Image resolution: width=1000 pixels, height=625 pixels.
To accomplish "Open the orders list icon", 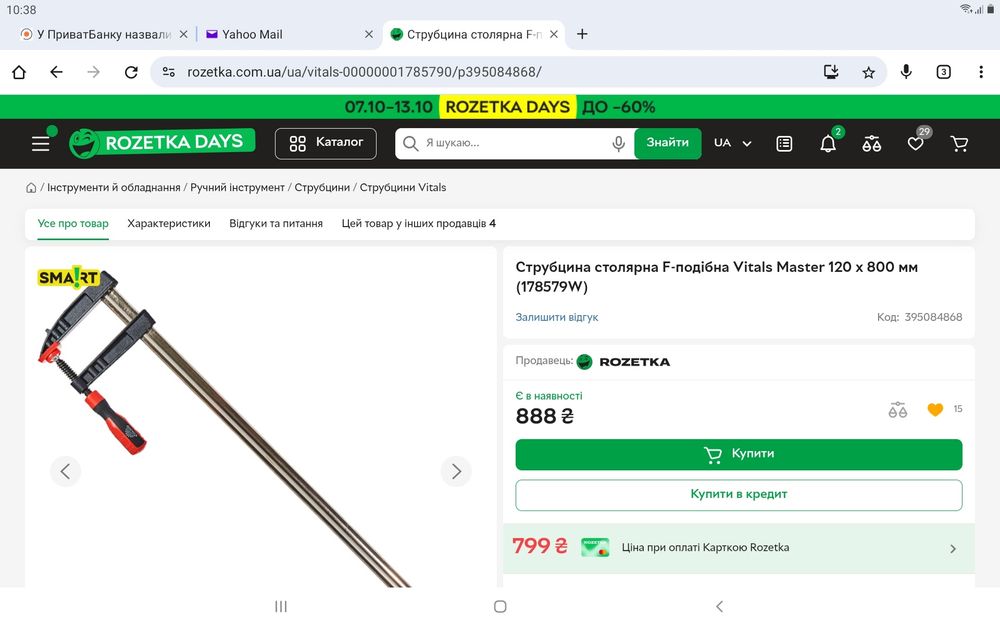I will (784, 144).
